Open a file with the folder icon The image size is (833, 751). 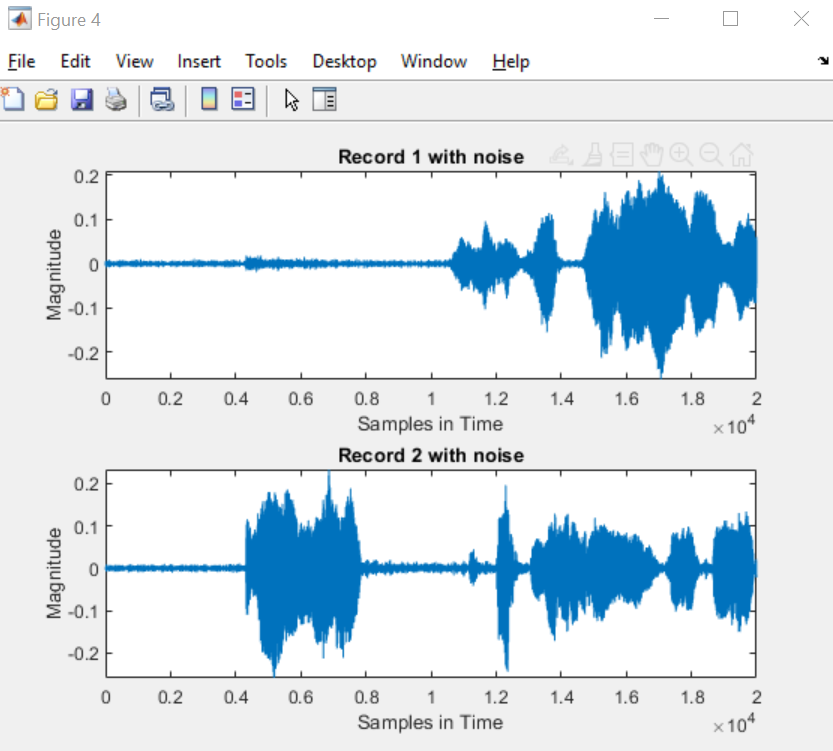[47, 99]
